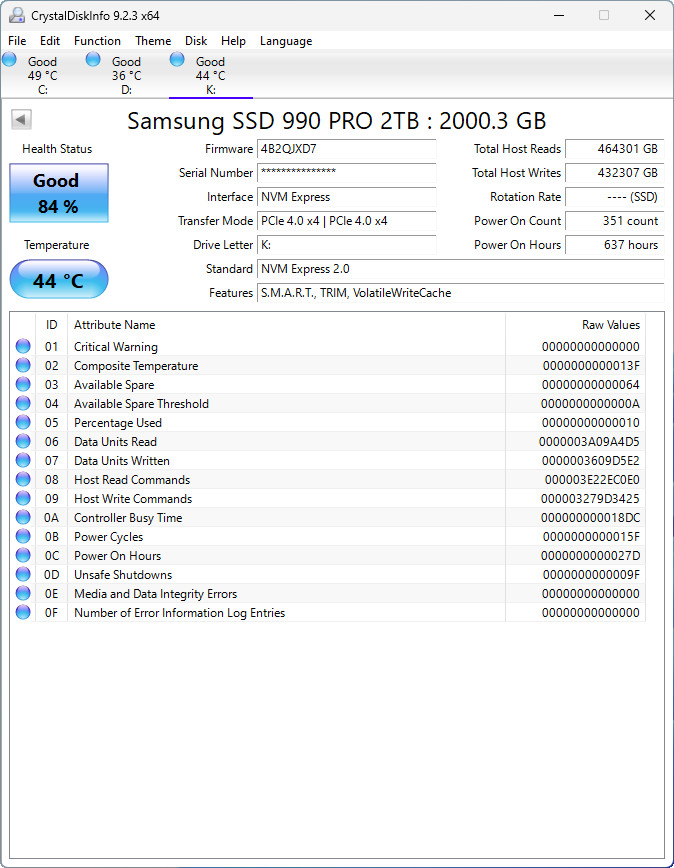Click the blue status orb of drive D:
The width and height of the screenshot is (674, 868).
[94, 59]
